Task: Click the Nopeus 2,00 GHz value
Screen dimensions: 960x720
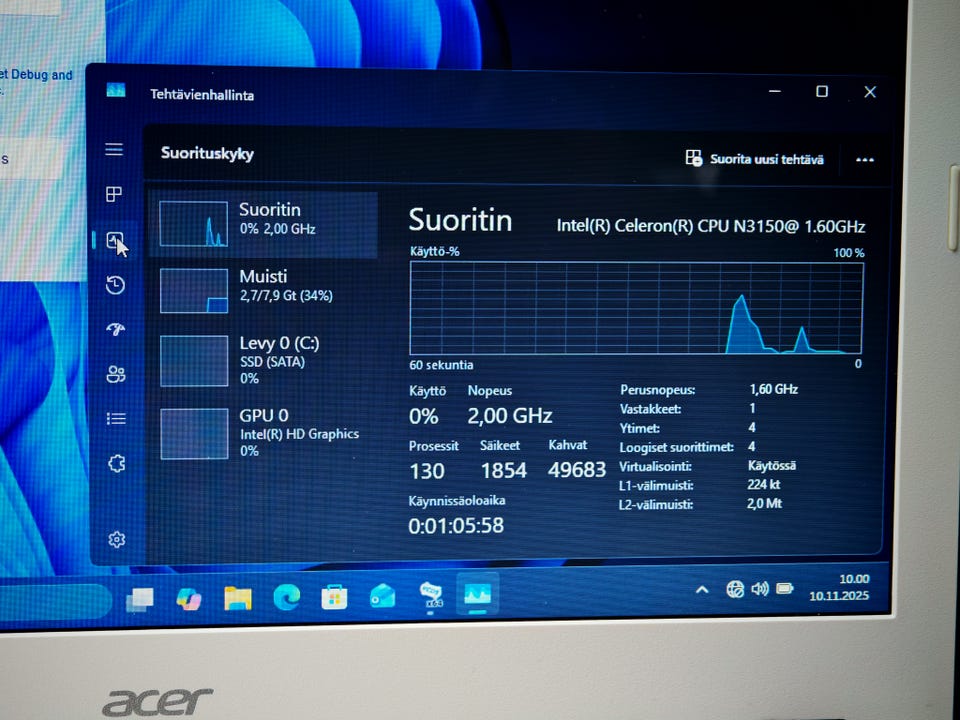Action: (510, 416)
